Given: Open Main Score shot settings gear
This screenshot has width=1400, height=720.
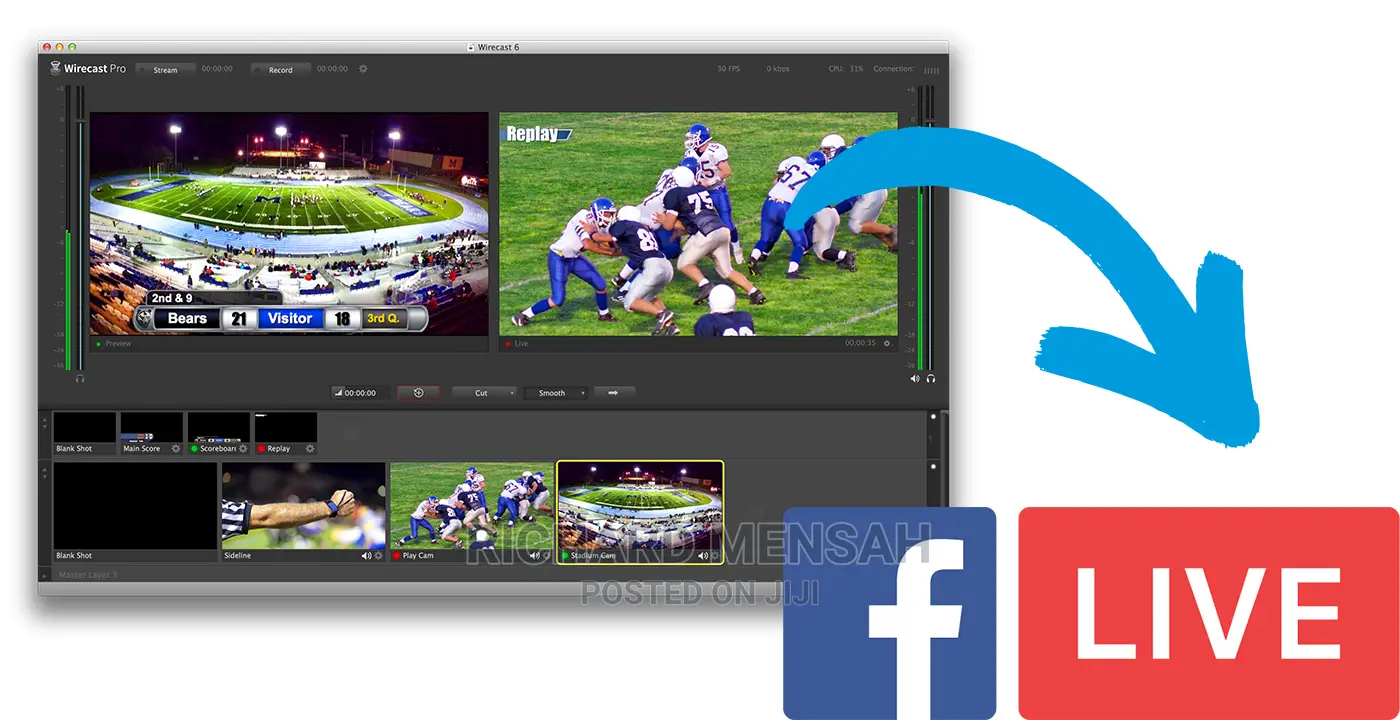Looking at the screenshot, I should tap(176, 449).
